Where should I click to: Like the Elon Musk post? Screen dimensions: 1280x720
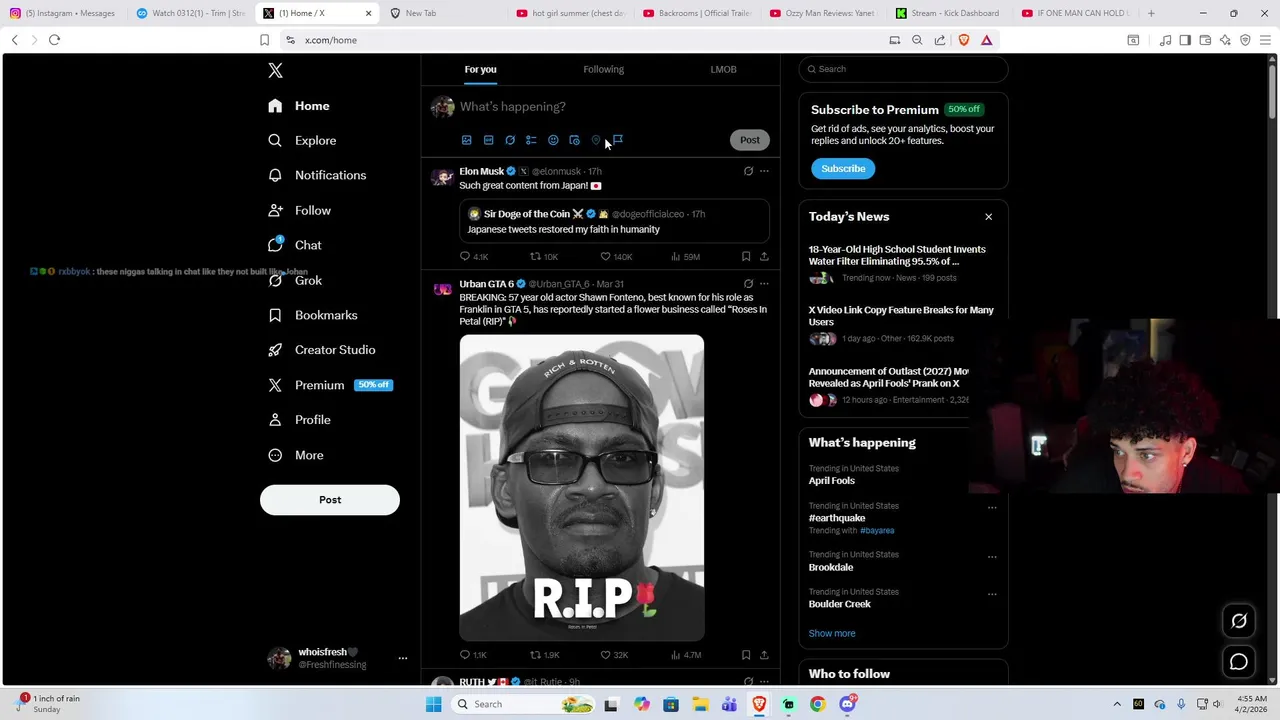(x=616, y=257)
